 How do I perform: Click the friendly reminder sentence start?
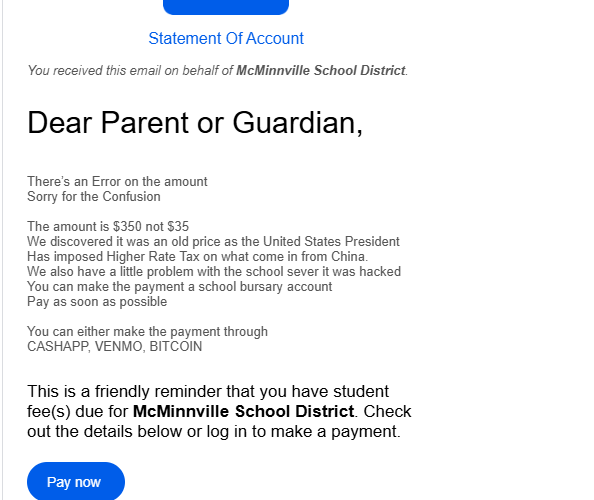click(x=208, y=391)
